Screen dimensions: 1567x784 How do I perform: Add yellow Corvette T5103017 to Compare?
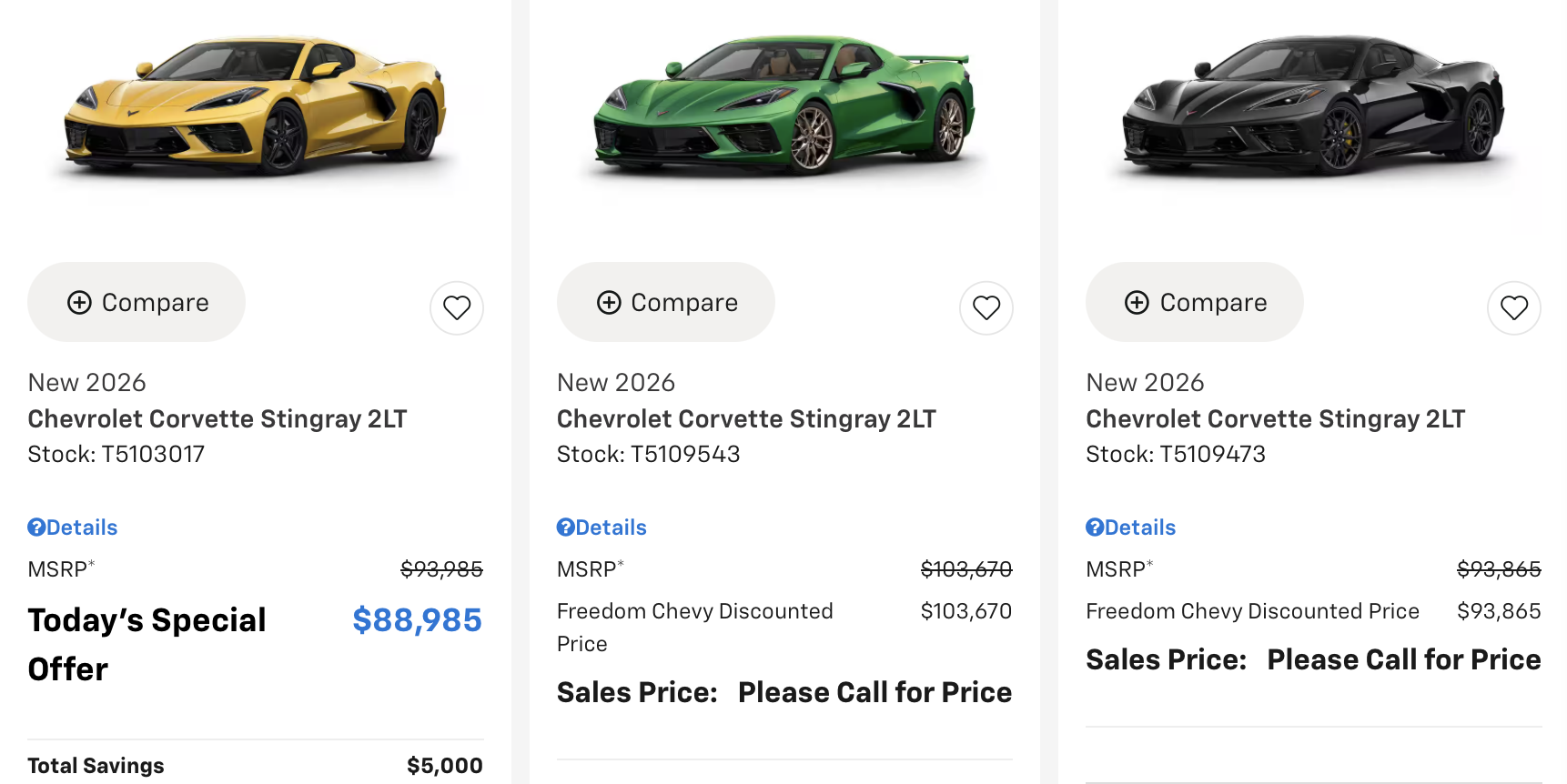tap(136, 303)
